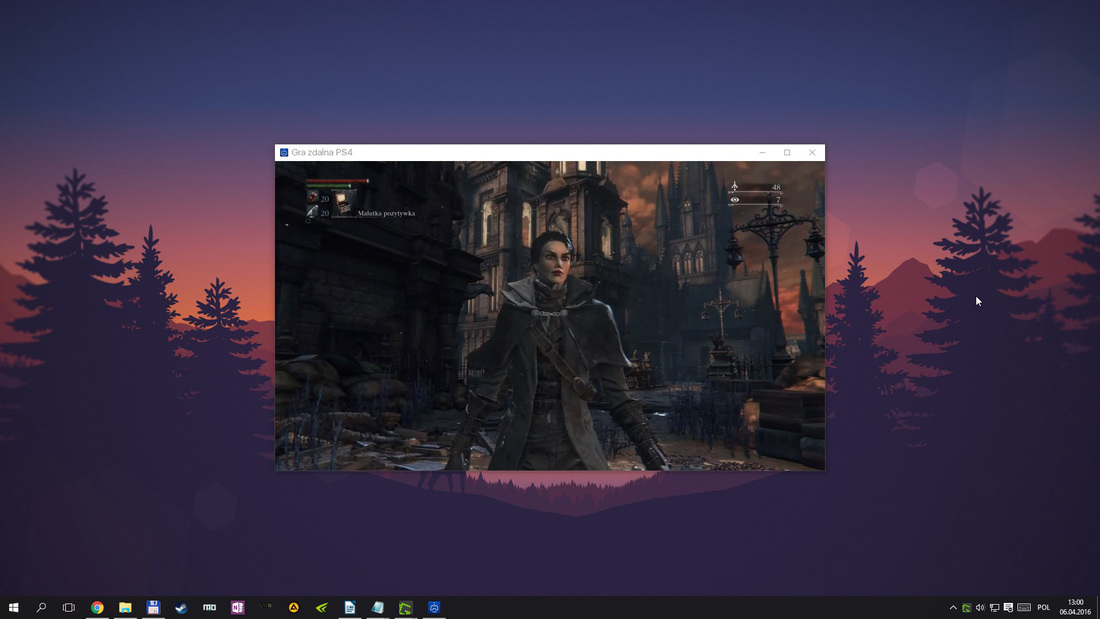Click the insight counter showing 7
This screenshot has height=619, width=1100.
778,200
